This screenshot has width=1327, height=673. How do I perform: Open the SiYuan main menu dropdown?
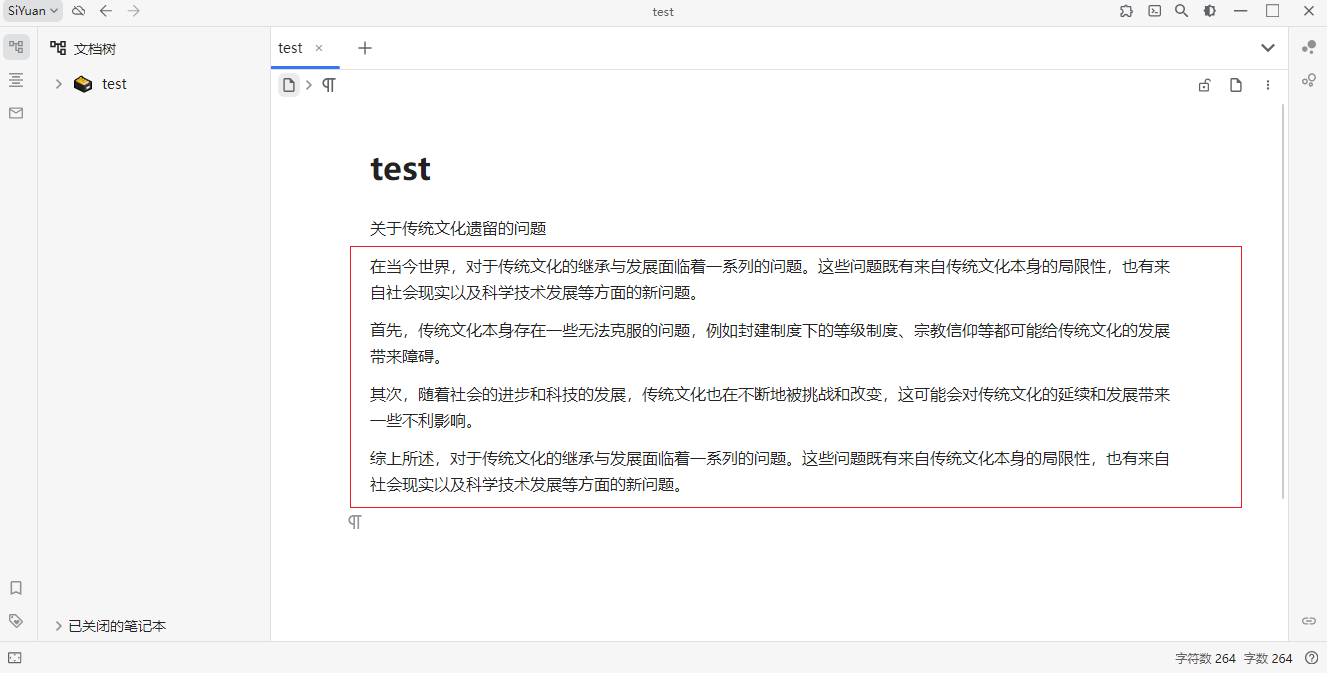33,11
